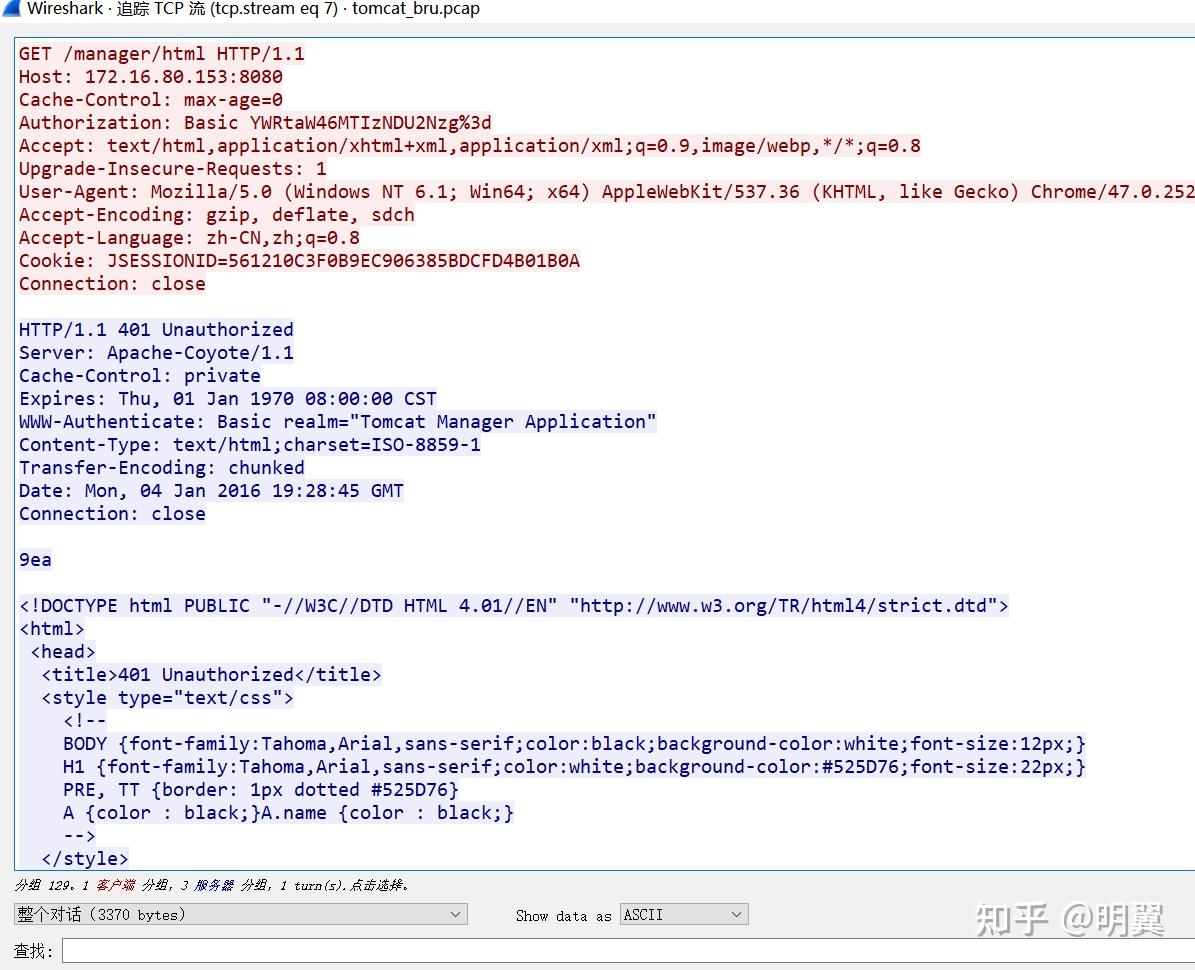
Task: Click the 'Transfer-Encoding: chunked' line
Action: pos(162,468)
